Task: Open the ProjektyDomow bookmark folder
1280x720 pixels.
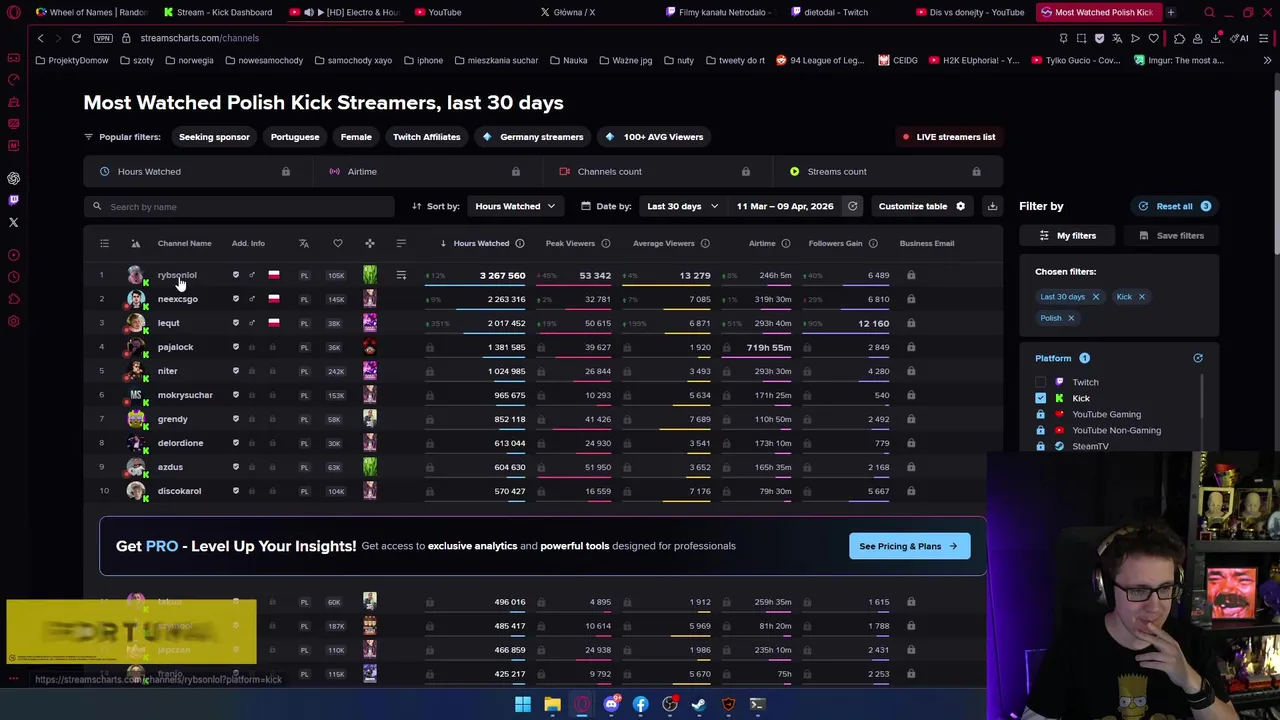Action: (x=72, y=60)
